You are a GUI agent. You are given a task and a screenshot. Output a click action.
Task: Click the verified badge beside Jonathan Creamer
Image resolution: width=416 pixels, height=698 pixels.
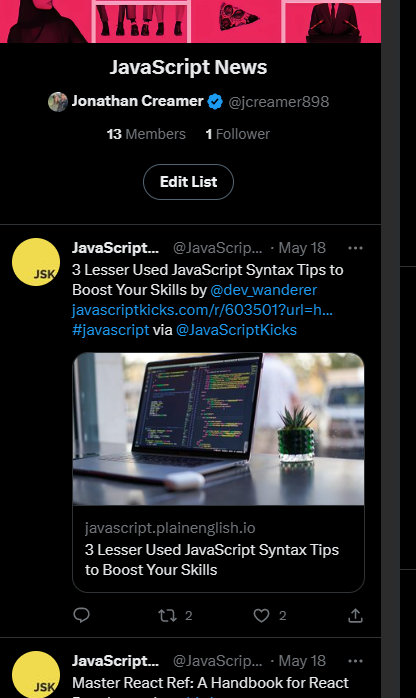215,101
